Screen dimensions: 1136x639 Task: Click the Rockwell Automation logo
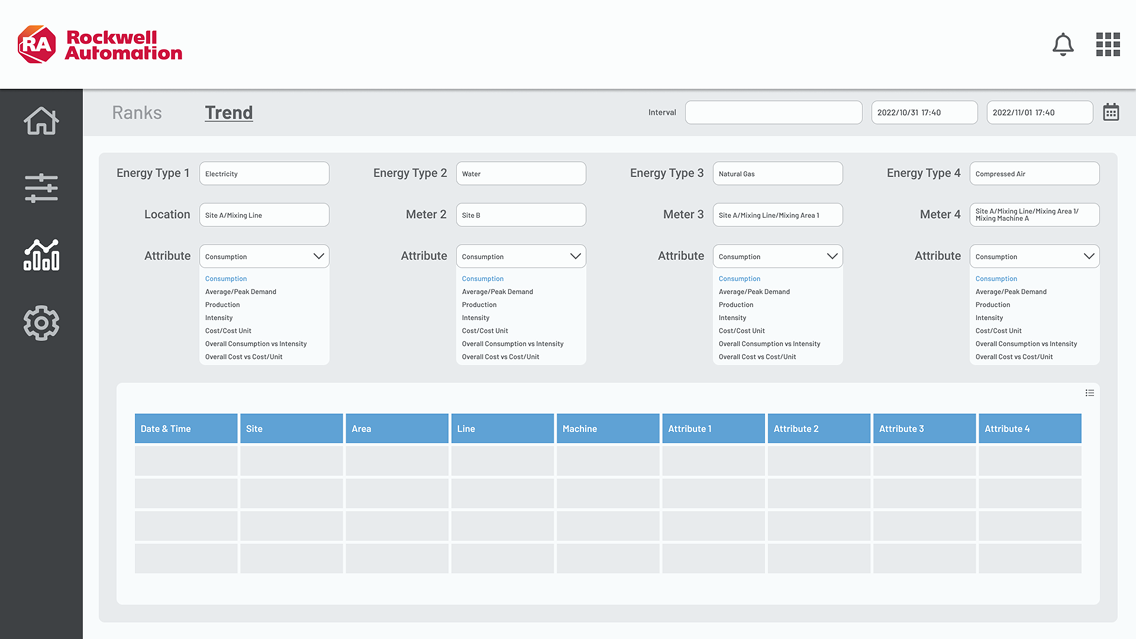tap(100, 45)
